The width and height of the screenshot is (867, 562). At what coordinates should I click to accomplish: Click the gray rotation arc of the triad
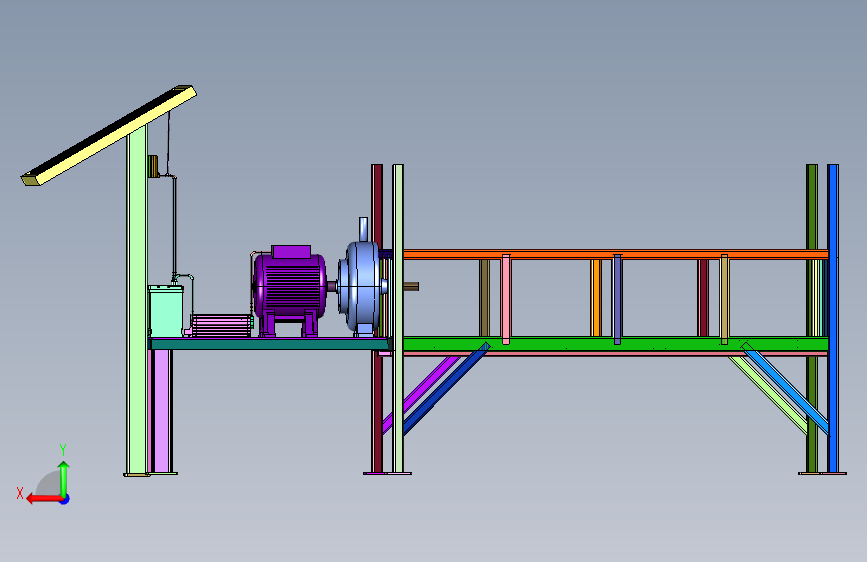(x=49, y=483)
